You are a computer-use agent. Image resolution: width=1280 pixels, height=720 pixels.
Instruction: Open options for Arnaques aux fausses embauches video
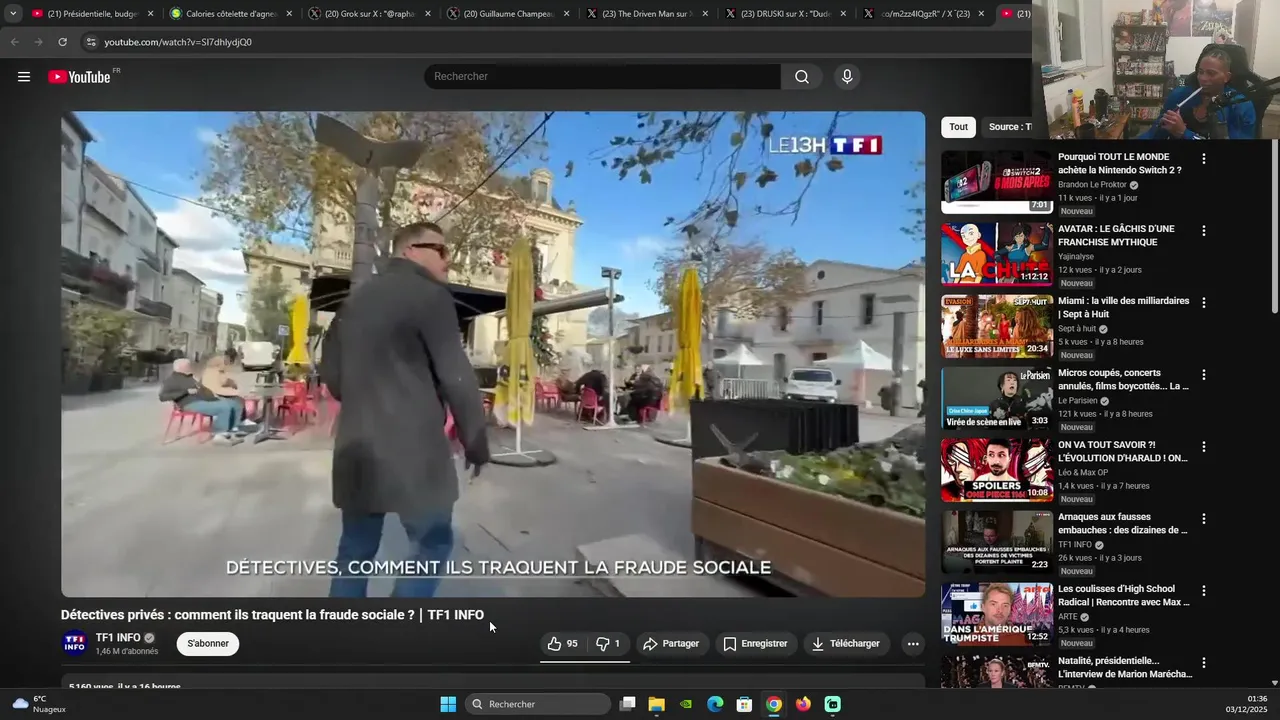point(1204,519)
